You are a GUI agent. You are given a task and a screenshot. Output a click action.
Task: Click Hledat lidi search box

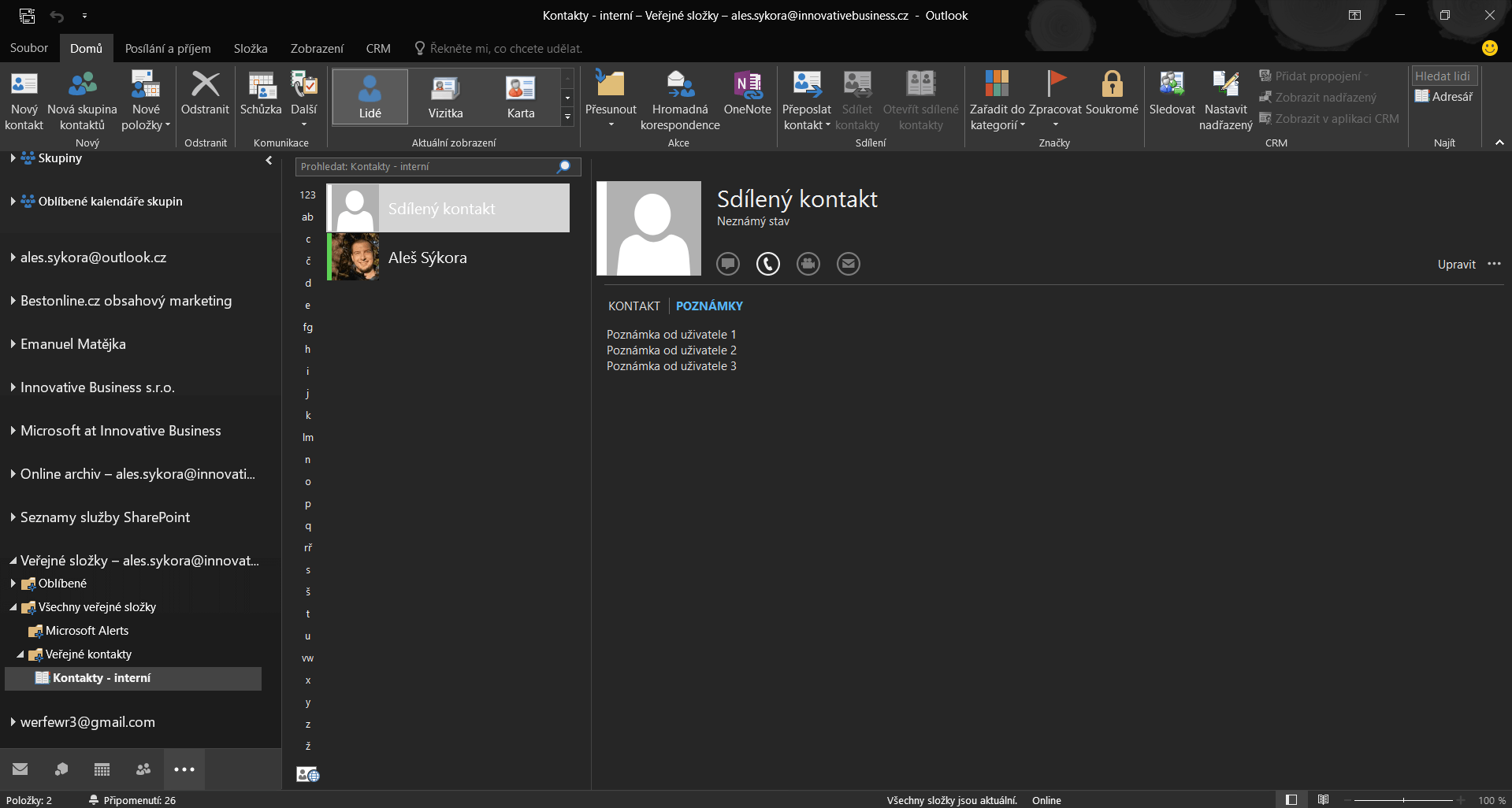1443,76
